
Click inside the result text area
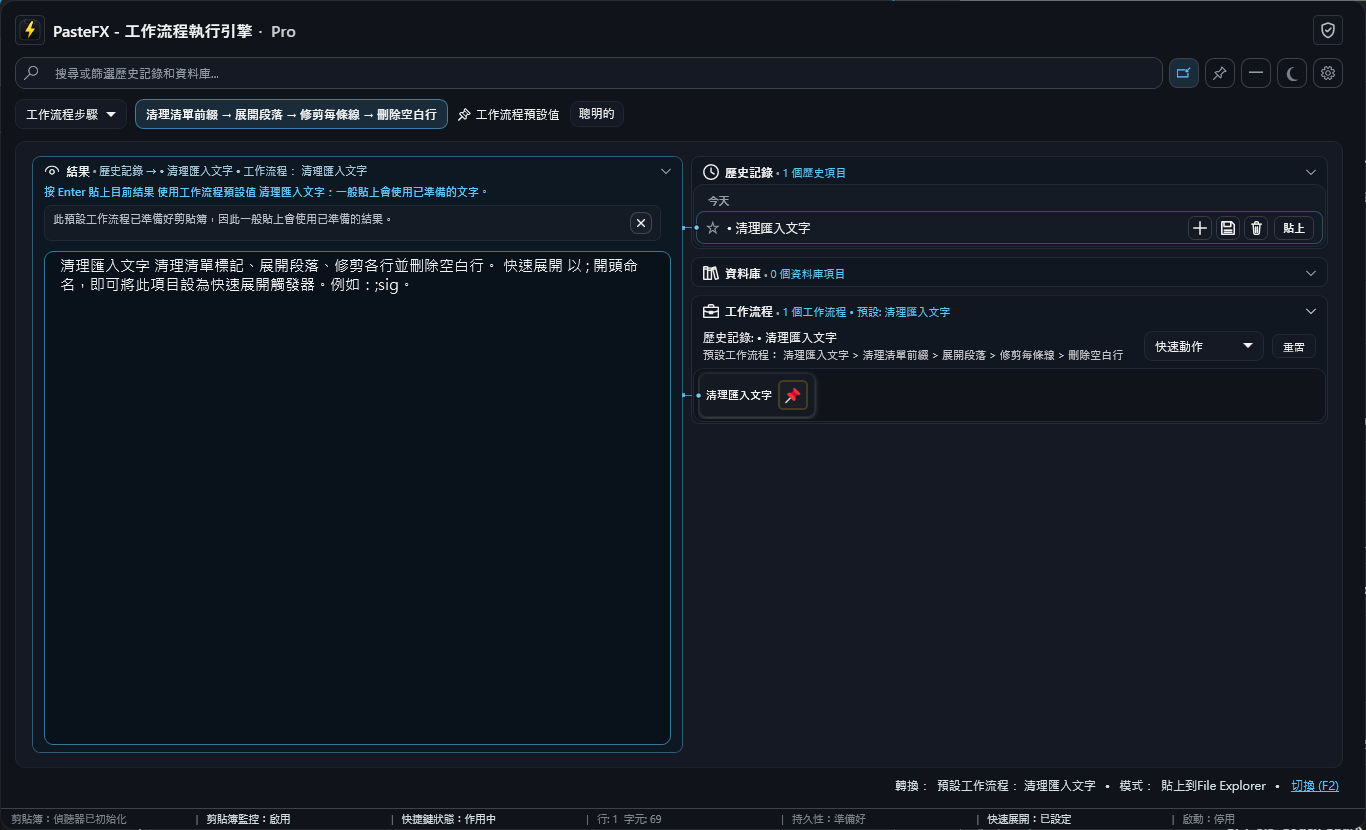click(x=357, y=498)
